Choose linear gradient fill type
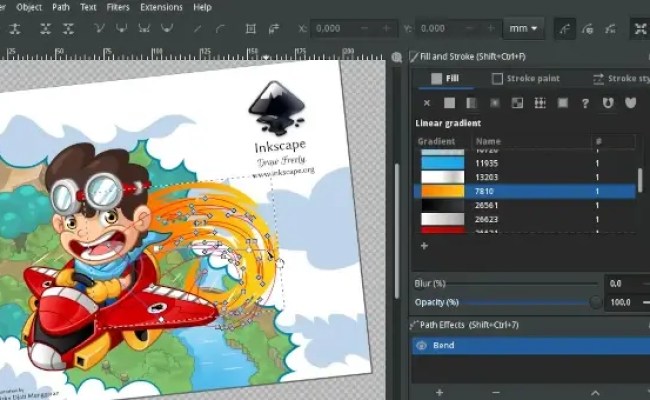Screen dimensions: 650x400 (472, 103)
